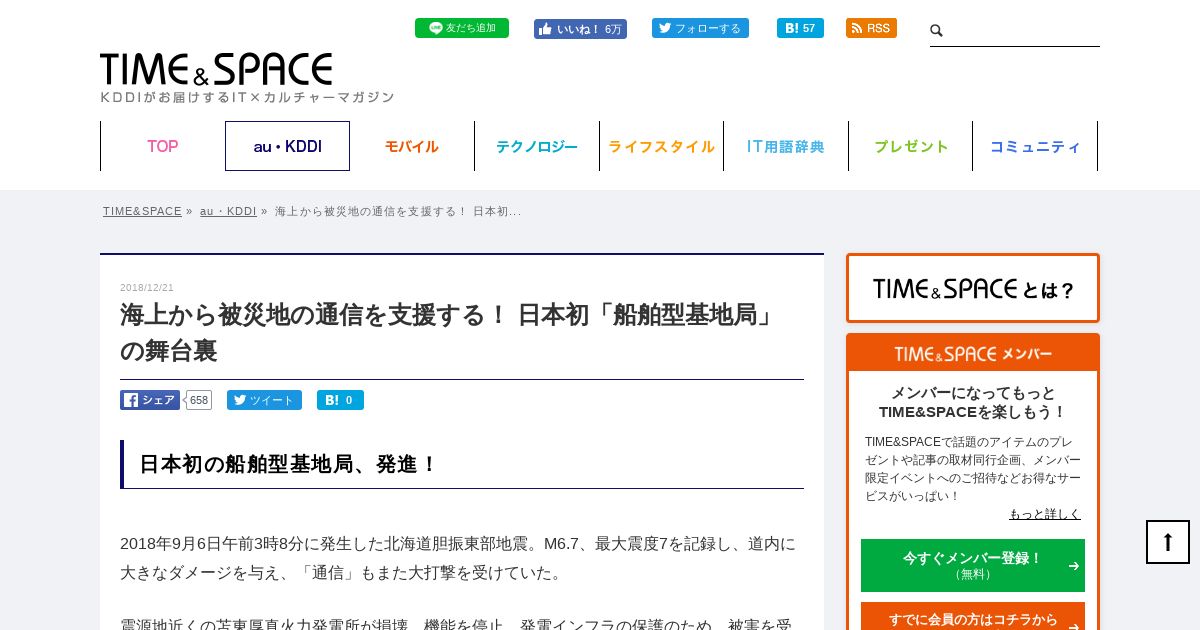Screen dimensions: 1200x630
Task: Open the TOP navigation tab
Action: (x=163, y=146)
